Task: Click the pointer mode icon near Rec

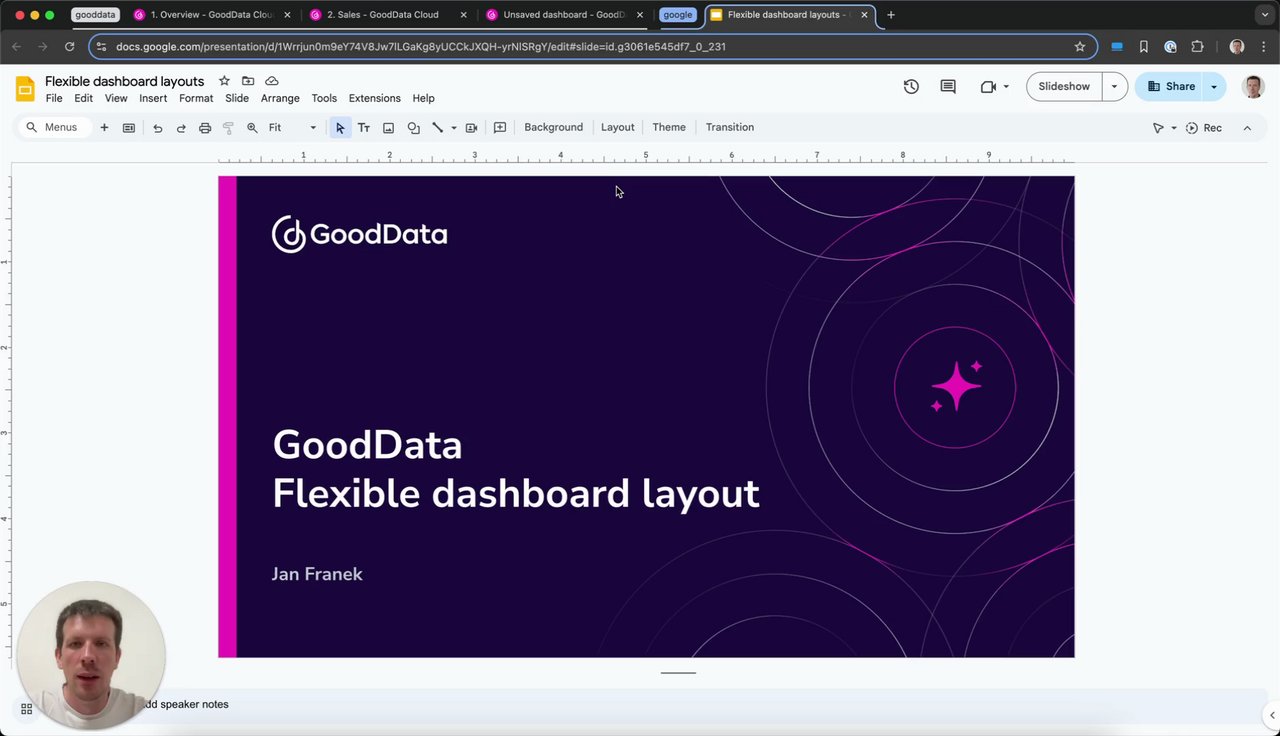Action: 1158,128
